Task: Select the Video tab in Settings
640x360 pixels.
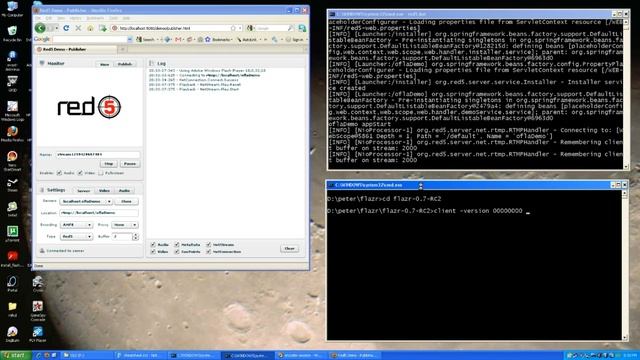Action: 104,191
